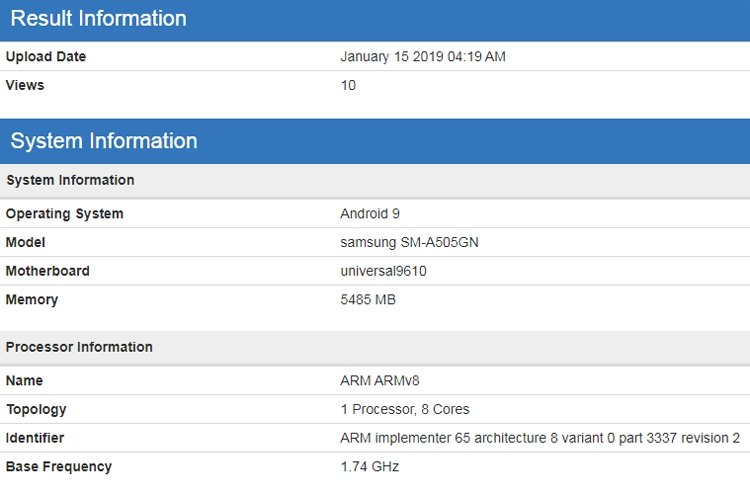Select the Operating System label

[x=65, y=214]
